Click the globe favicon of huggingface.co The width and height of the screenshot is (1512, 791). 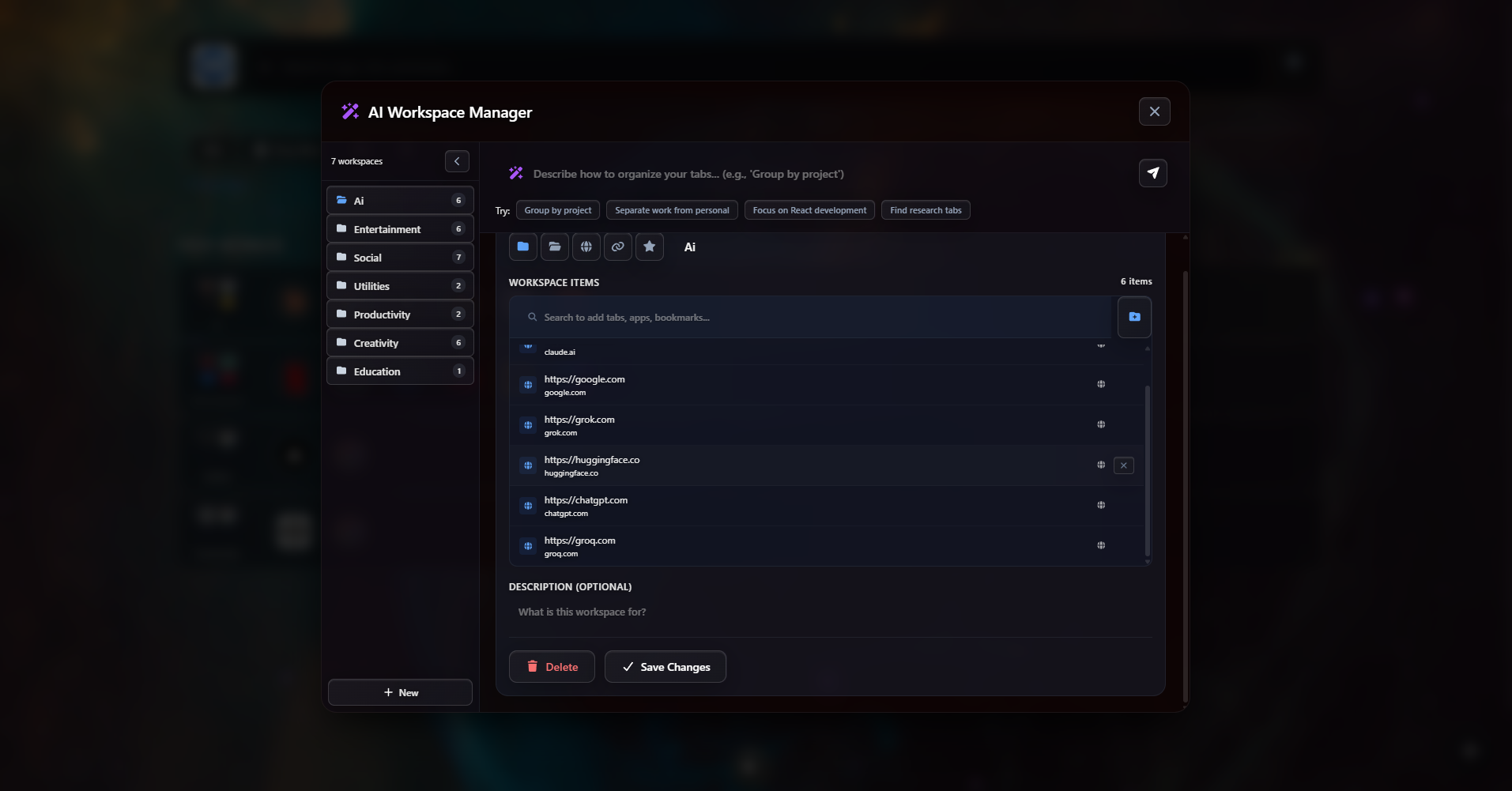coord(528,465)
